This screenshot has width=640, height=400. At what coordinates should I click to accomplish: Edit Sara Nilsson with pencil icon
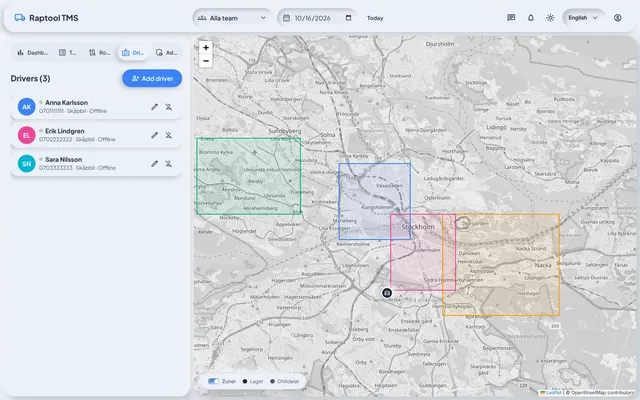pyautogui.click(x=154, y=164)
